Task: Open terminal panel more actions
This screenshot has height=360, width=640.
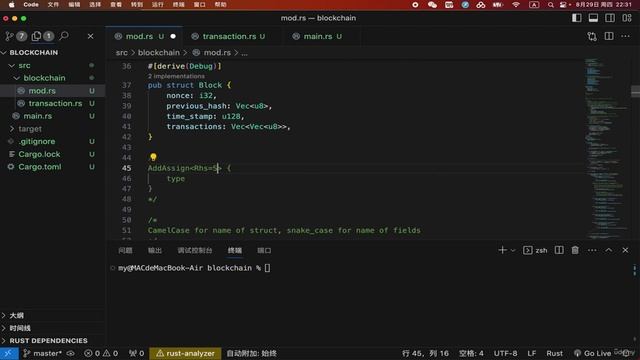Action: point(592,250)
